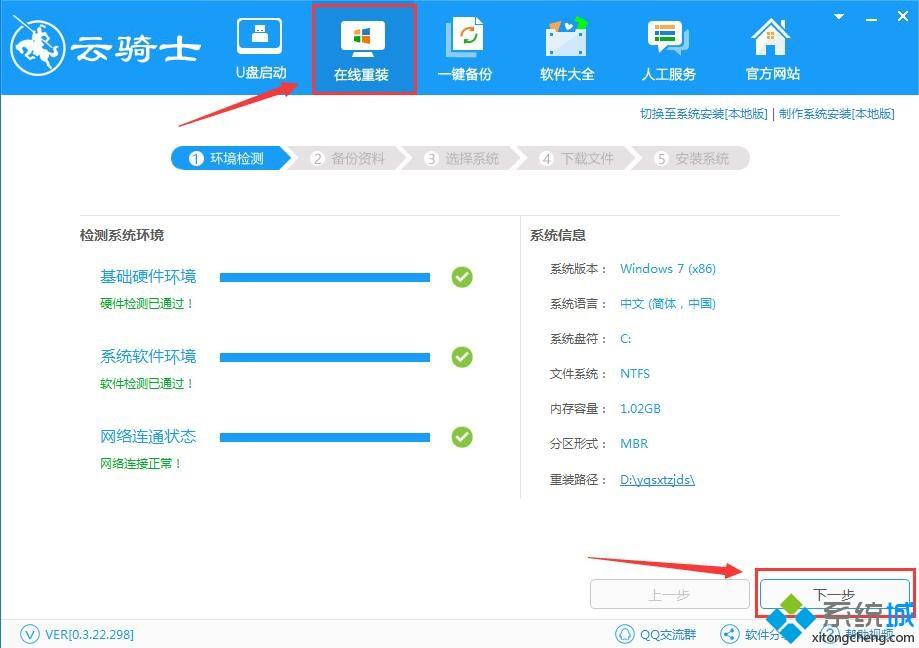919x648 pixels.
Task: Click 切换至系统安装[本地版] link
Action: tap(703, 114)
